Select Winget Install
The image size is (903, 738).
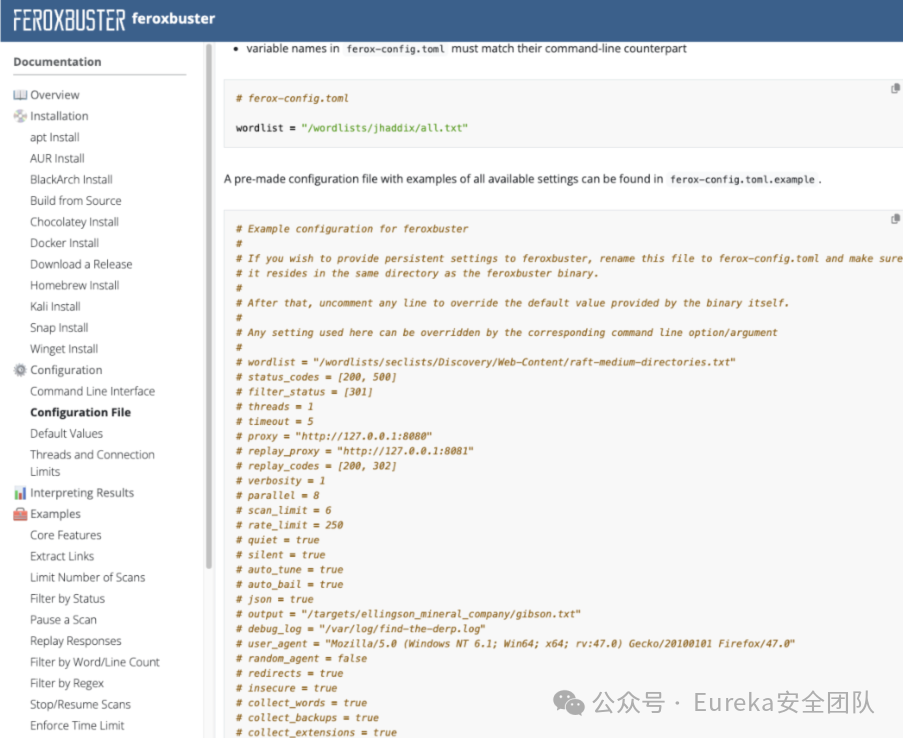tap(64, 349)
